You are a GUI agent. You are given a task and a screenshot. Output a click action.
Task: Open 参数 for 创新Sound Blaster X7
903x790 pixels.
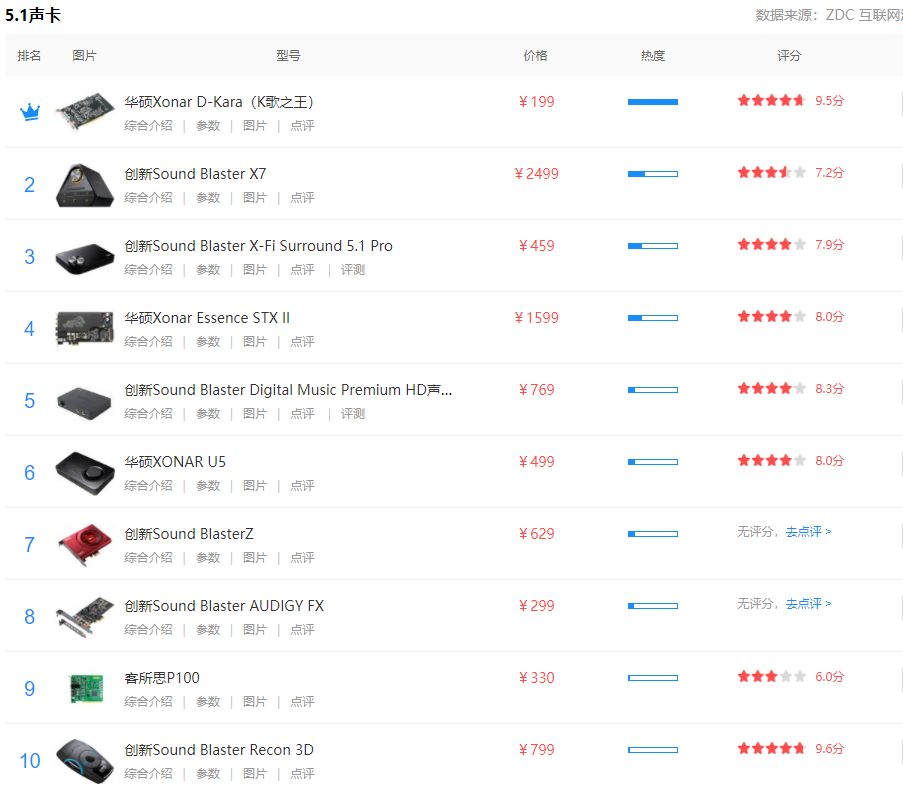tap(208, 198)
